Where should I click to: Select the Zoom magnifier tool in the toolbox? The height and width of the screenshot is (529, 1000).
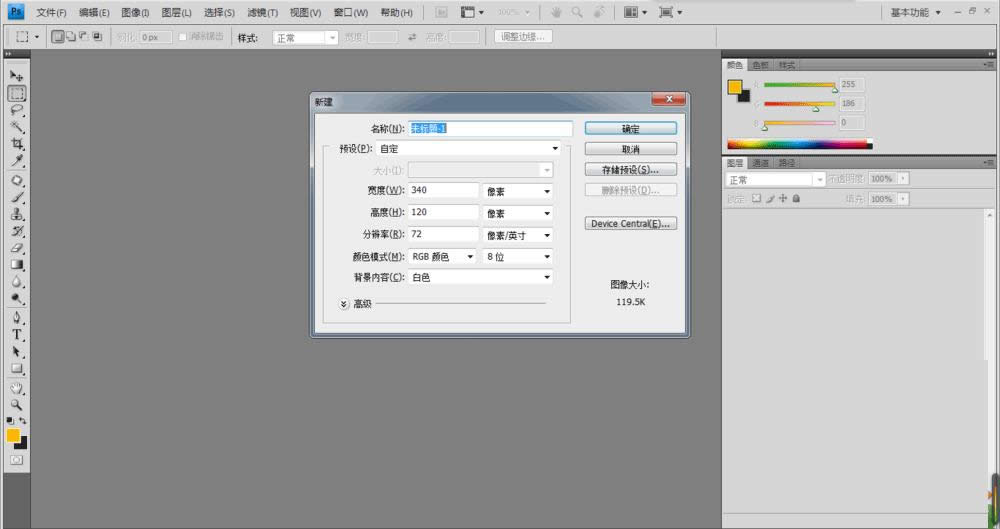tap(17, 404)
